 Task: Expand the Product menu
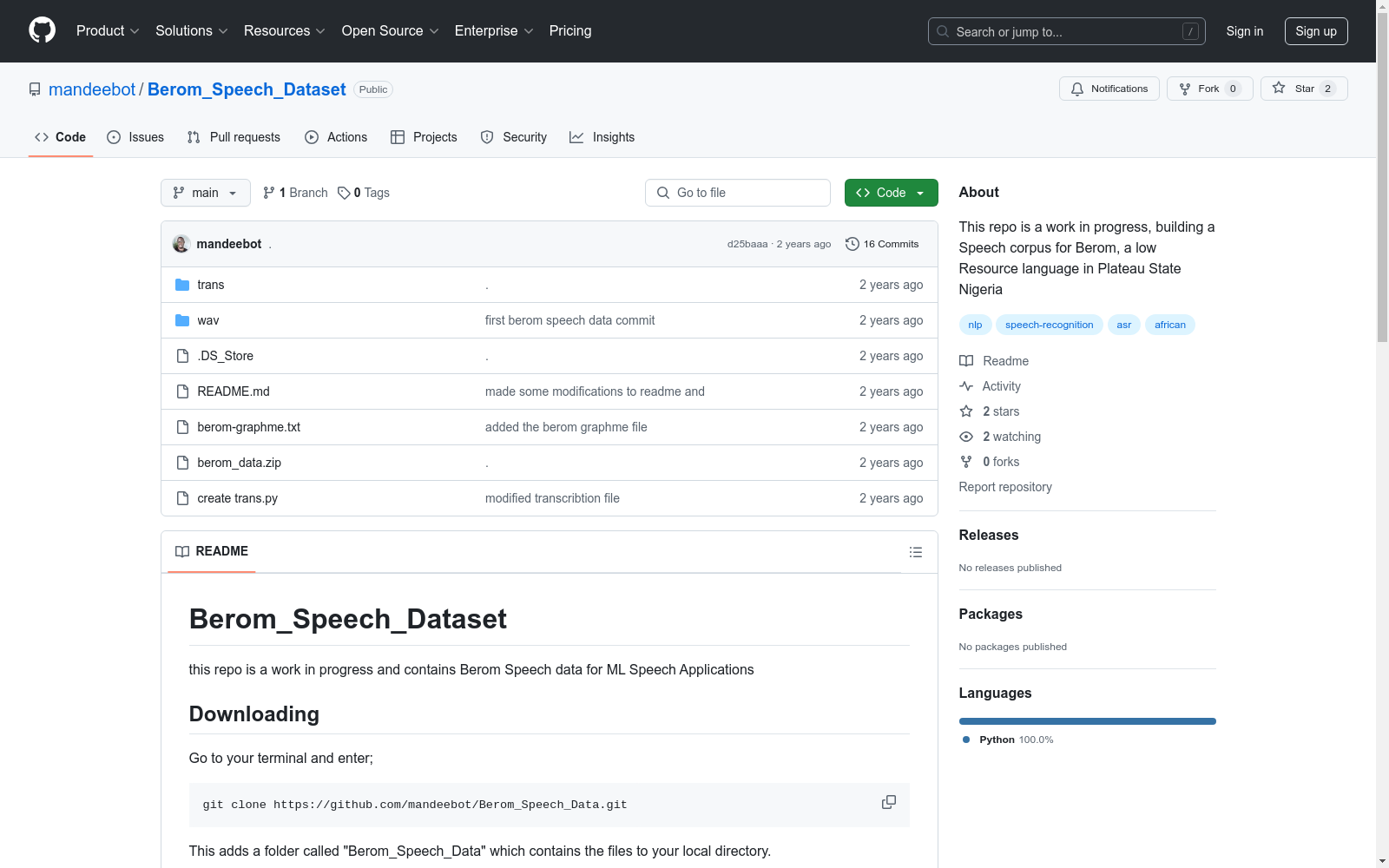[x=108, y=31]
